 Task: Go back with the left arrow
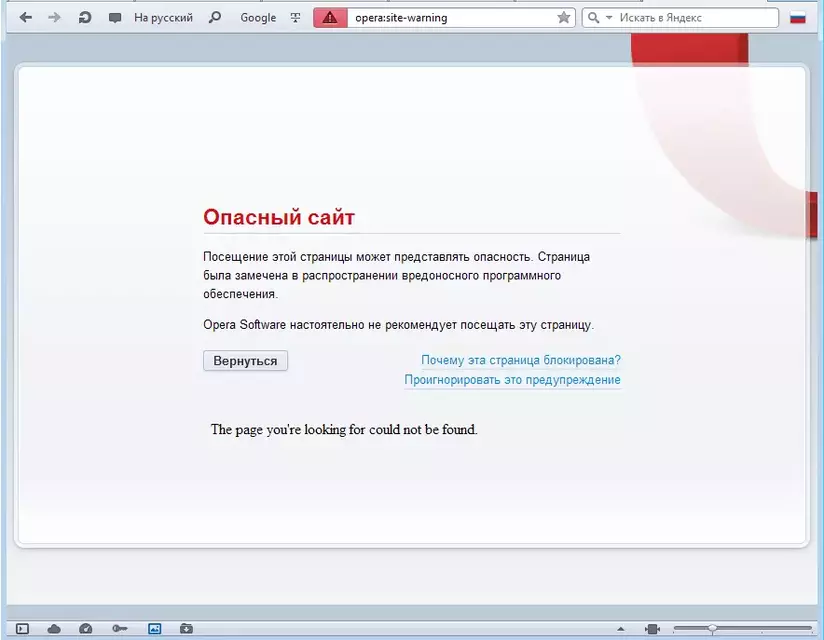coord(26,18)
